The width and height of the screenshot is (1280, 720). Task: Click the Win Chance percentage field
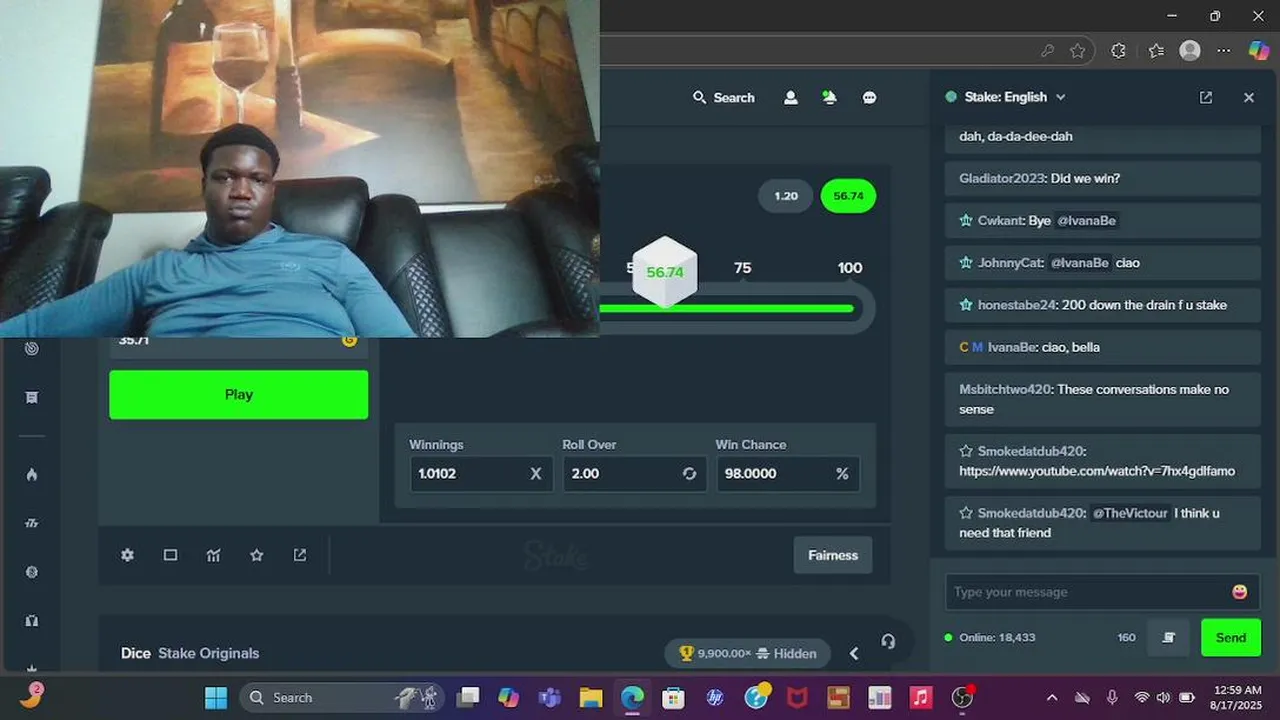pos(787,473)
